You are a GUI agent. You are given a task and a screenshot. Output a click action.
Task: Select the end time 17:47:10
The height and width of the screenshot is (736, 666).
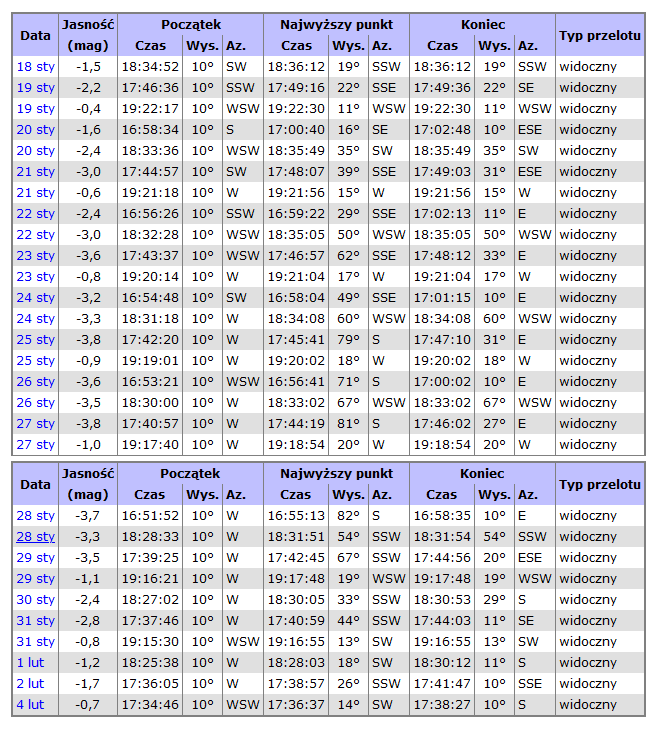(x=442, y=340)
